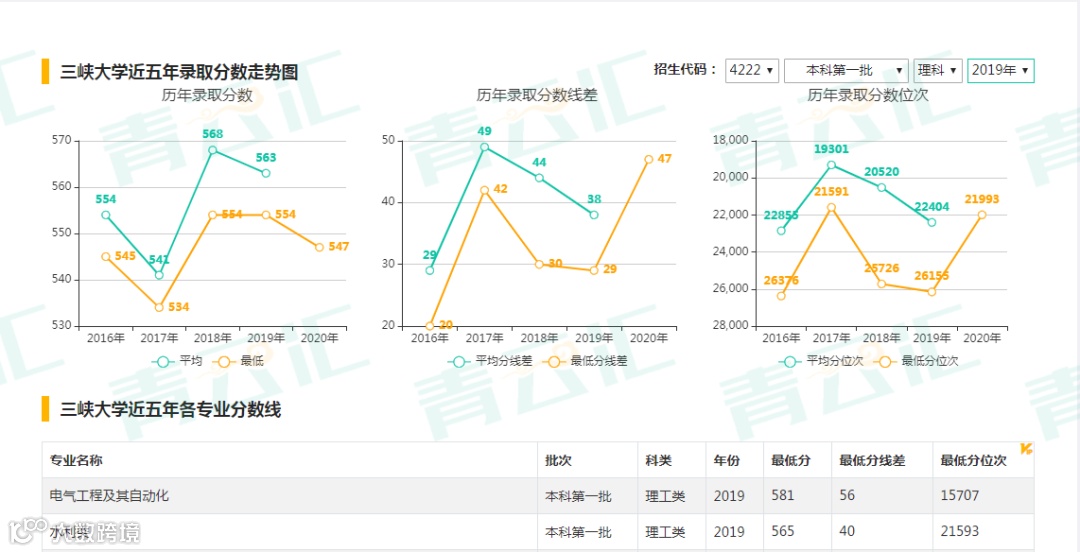Open the 本科第一批 batch dropdown
This screenshot has width=1080, height=552.
(846, 70)
